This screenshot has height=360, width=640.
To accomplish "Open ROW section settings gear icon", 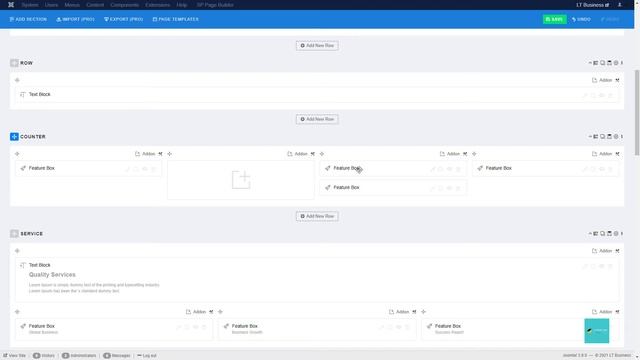I will (616, 63).
